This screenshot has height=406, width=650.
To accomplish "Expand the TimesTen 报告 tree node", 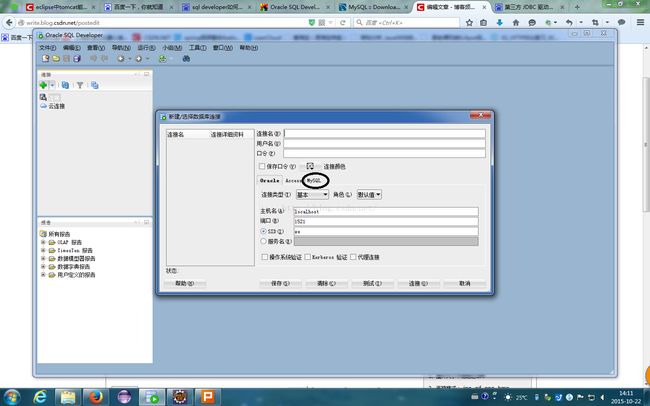I will pyautogui.click(x=43, y=250).
